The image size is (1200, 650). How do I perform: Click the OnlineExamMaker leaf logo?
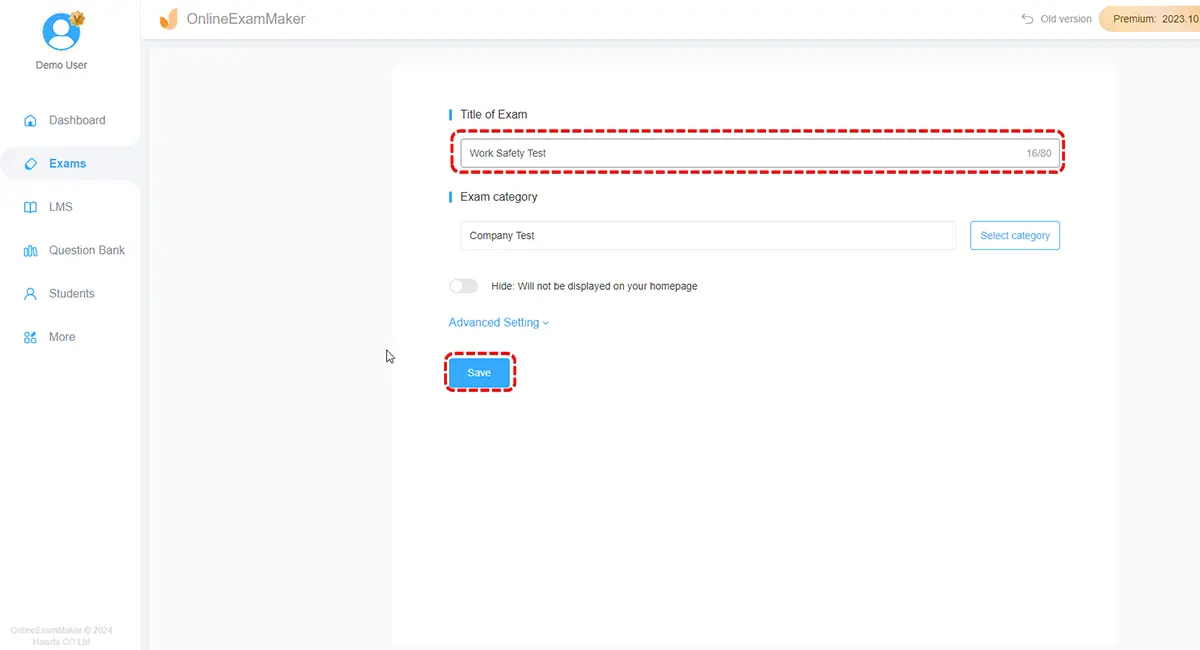pyautogui.click(x=169, y=19)
